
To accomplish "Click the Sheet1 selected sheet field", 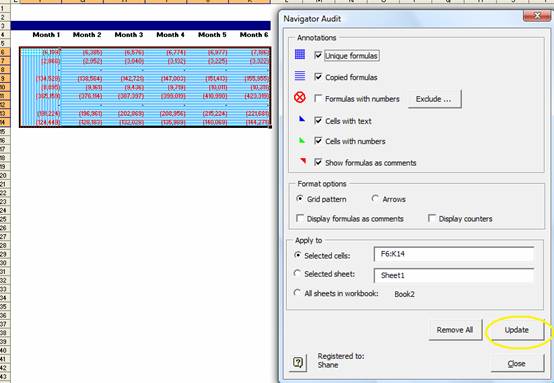I will pos(454,275).
